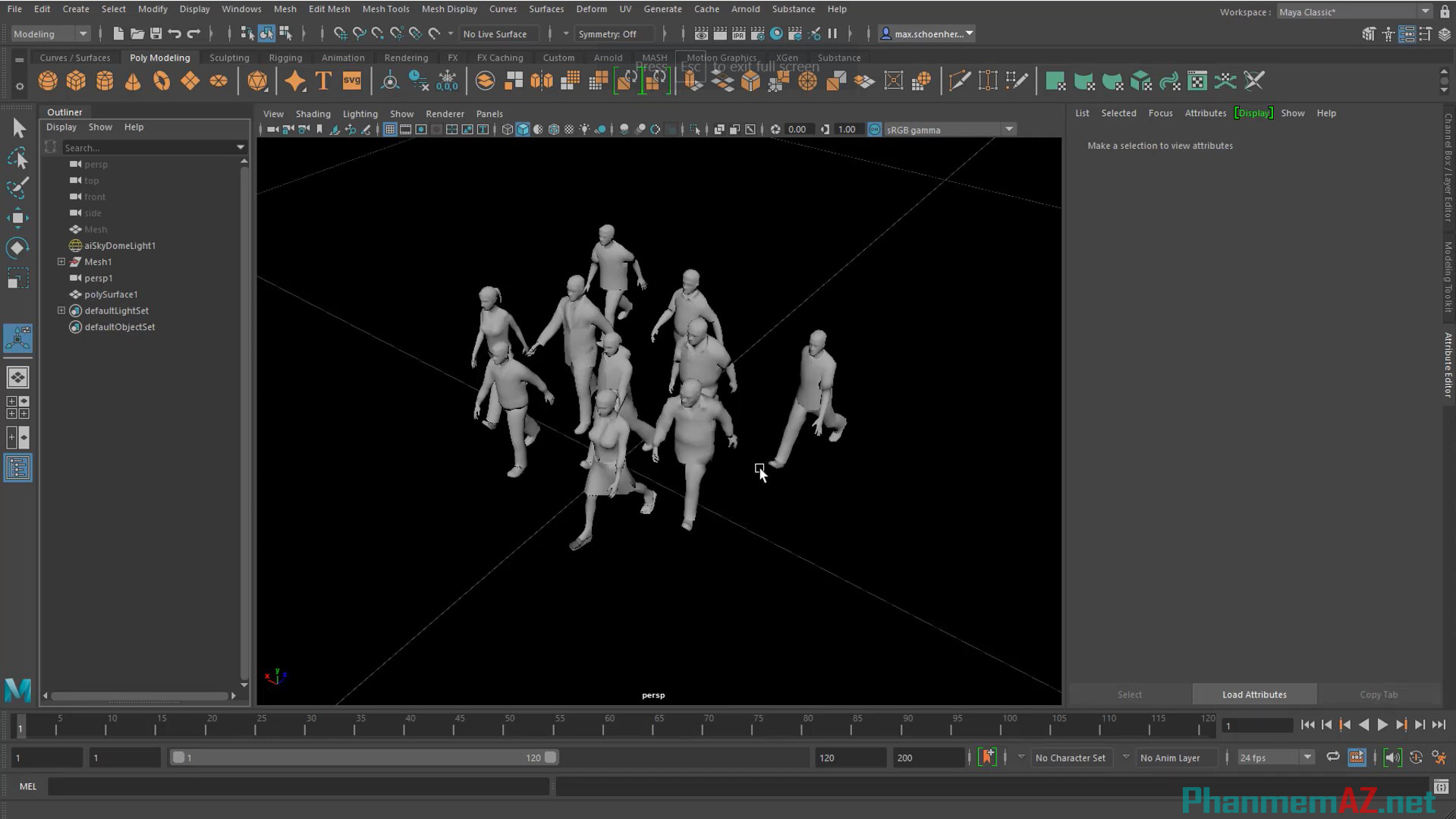The width and height of the screenshot is (1456, 819).
Task: Open the Workspace dropdown showing Maya Classic
Action: (x=1424, y=11)
